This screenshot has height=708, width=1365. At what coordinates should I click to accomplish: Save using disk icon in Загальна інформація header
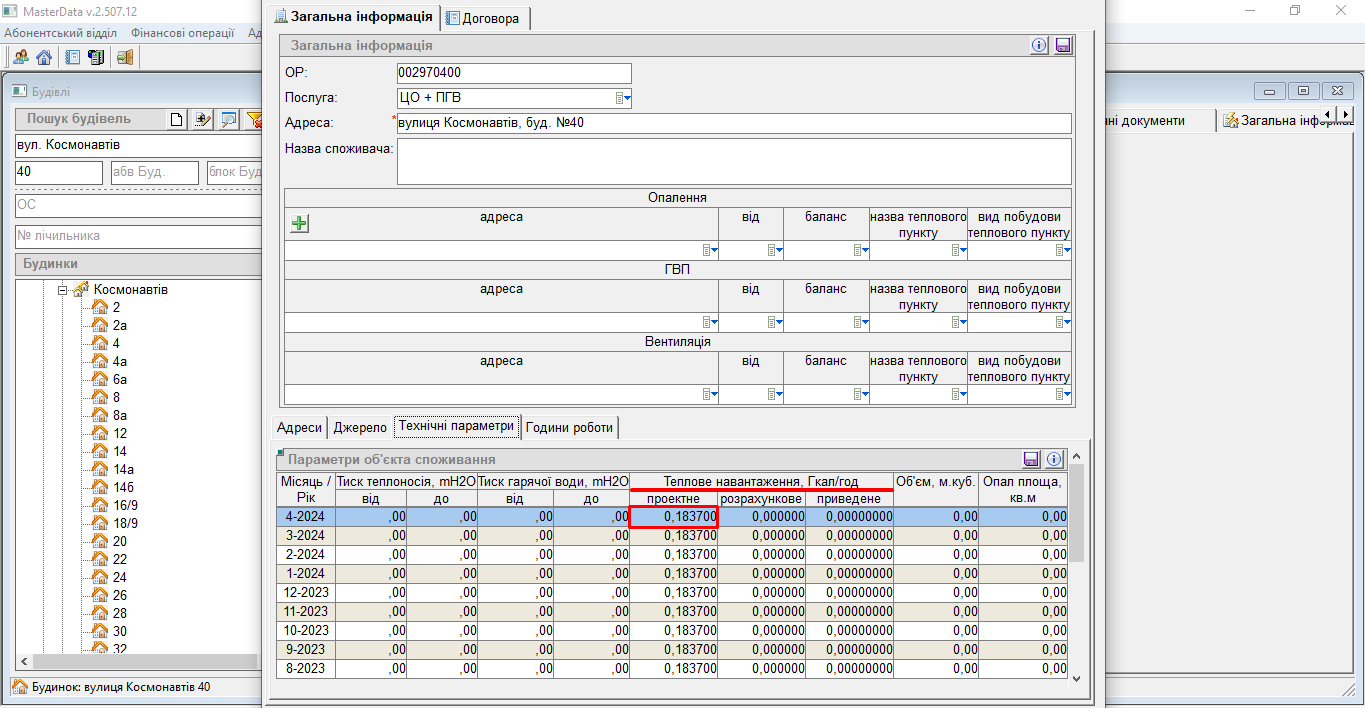coord(1063,46)
